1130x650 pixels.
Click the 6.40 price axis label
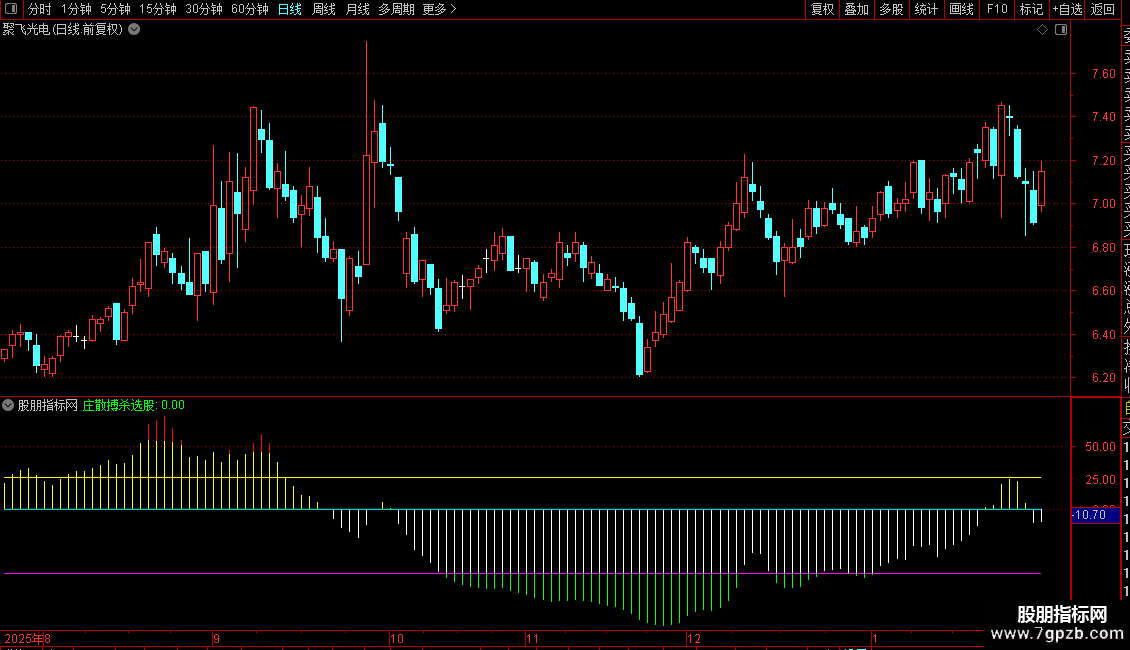(1103, 335)
